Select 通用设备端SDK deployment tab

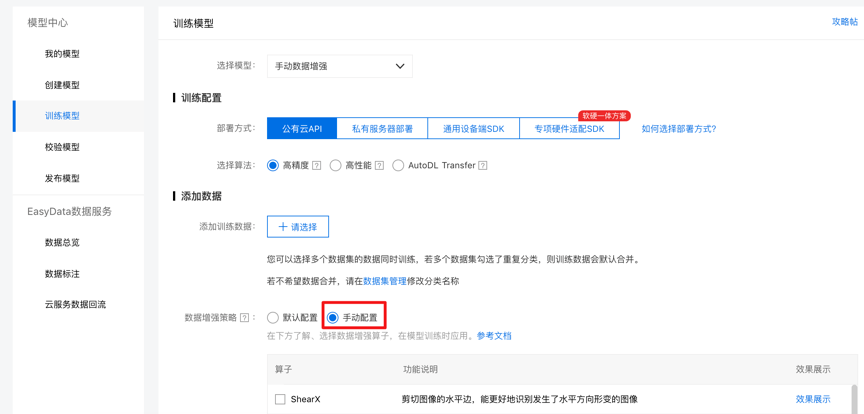coord(474,129)
